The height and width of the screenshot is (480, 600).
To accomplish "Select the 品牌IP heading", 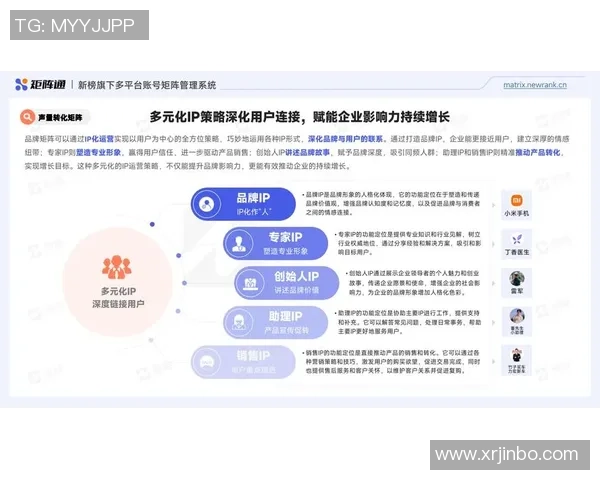I will click(x=253, y=198).
